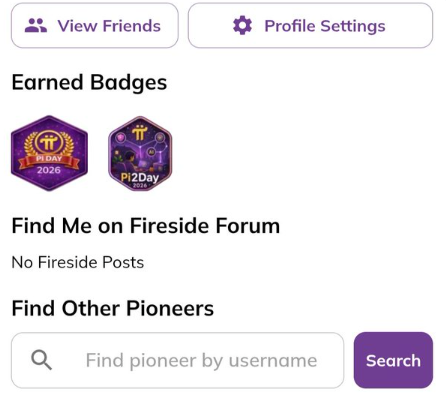Screen dimensions: 446x414
Task: Open the Pi Day 2026 badge
Action: click(49, 153)
